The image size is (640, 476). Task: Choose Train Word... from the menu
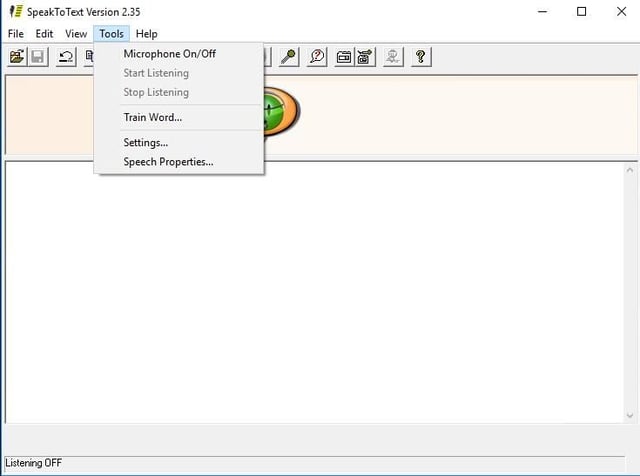179,118
